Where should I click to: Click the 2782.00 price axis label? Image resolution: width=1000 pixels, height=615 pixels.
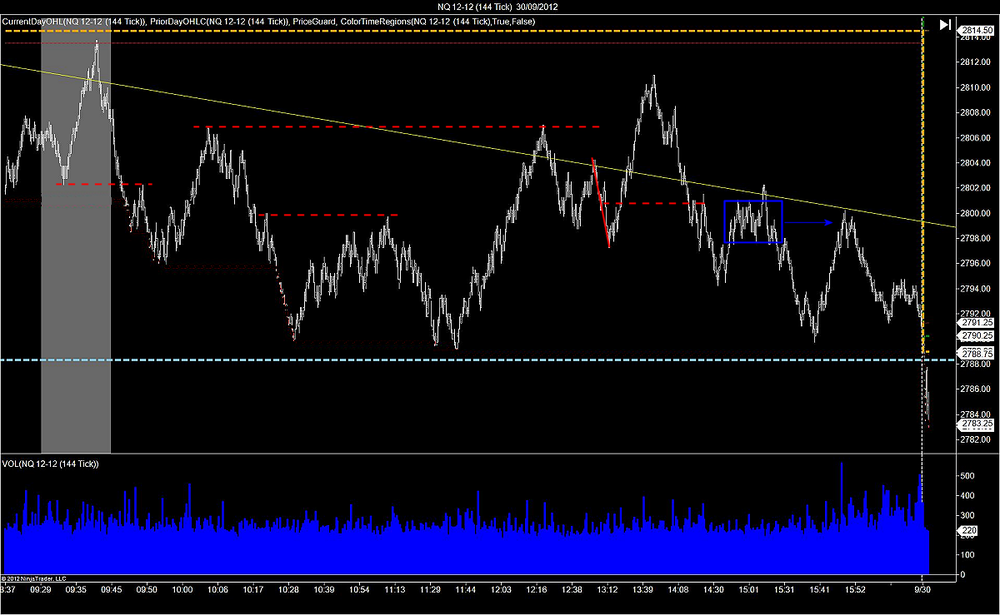tap(975, 439)
